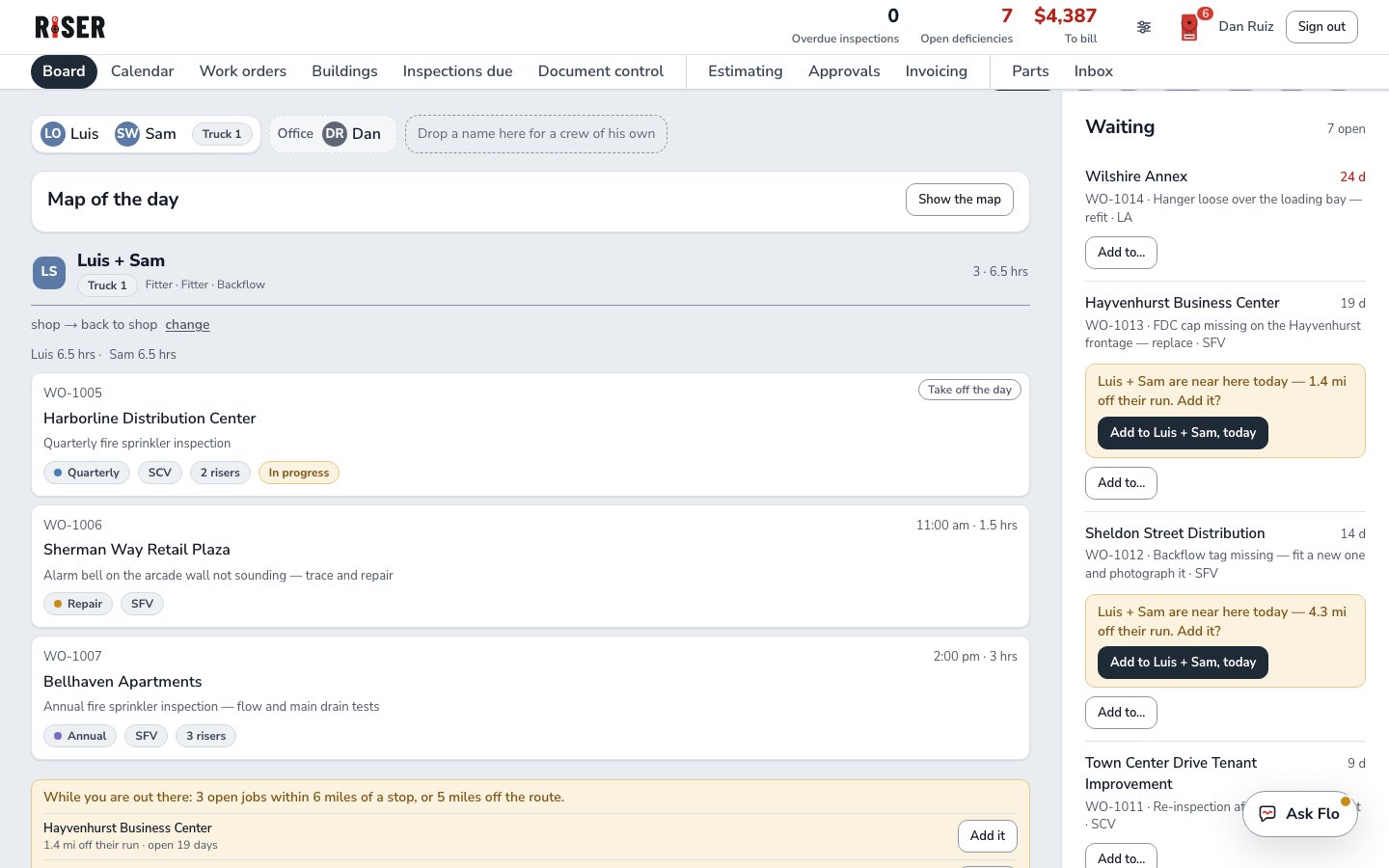The width and height of the screenshot is (1389, 868).
Task: Go to the Estimating tab
Action: coord(746,71)
